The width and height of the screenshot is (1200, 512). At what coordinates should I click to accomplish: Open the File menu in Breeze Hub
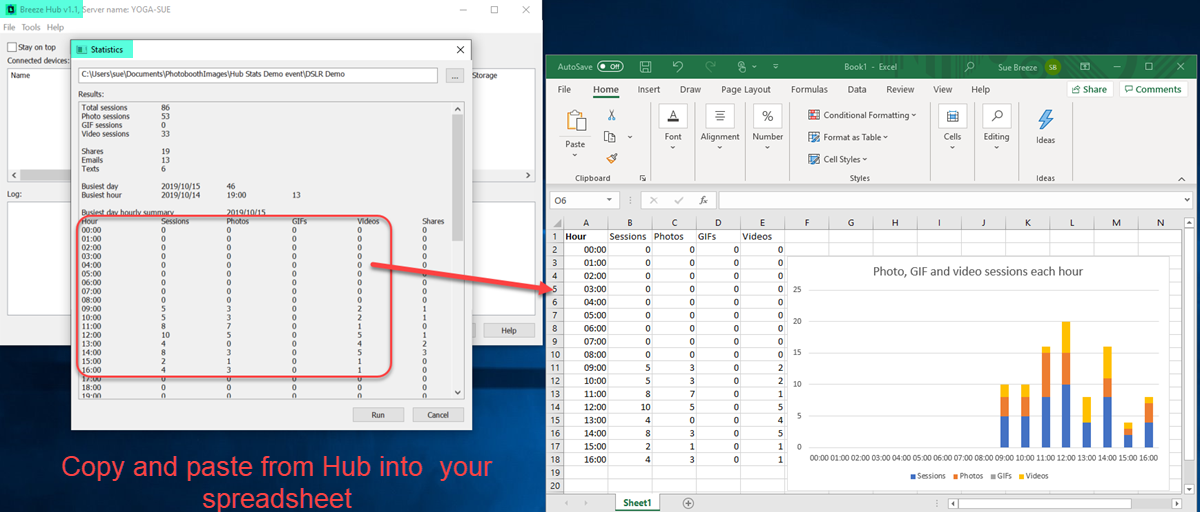click(x=9, y=27)
